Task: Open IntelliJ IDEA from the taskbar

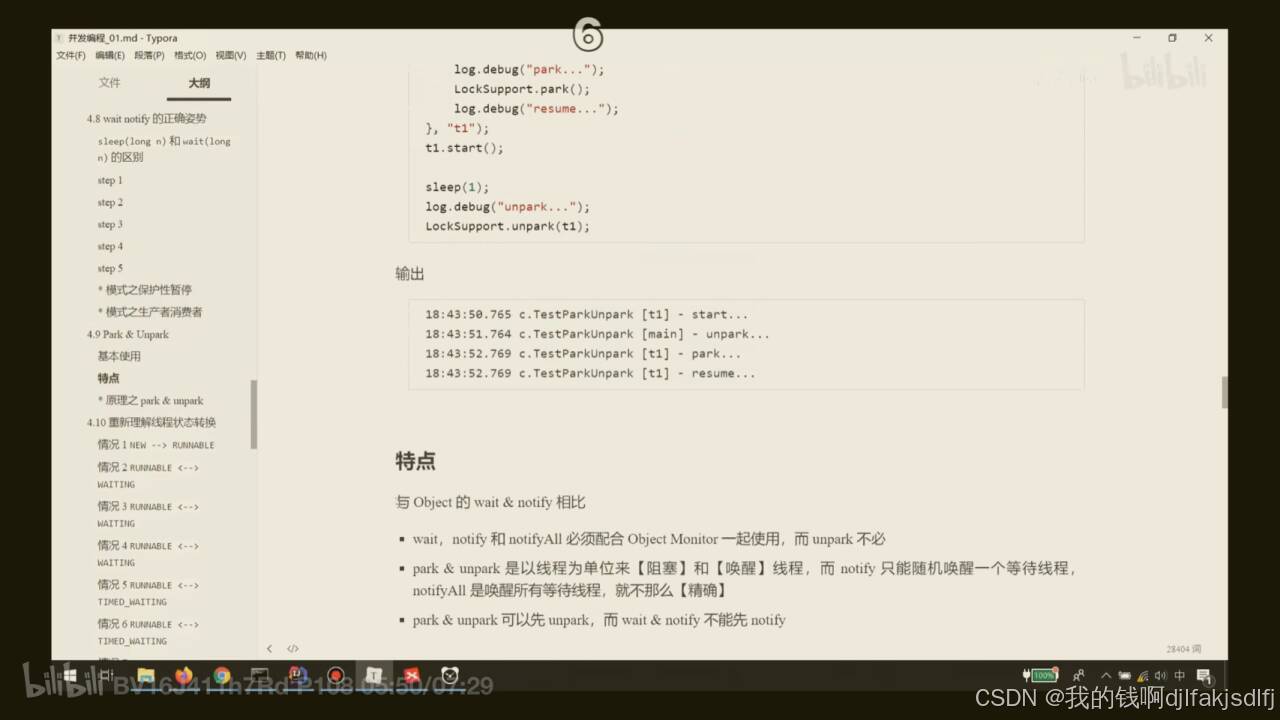Action: pyautogui.click(x=296, y=675)
